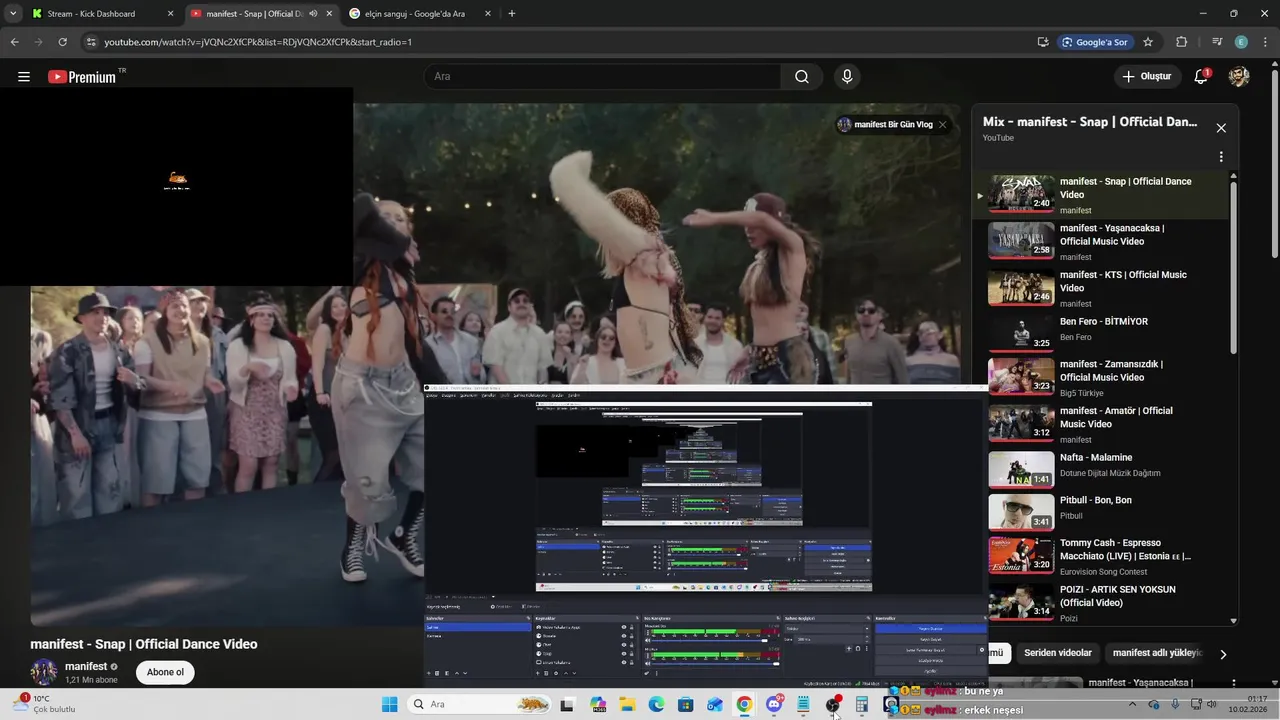
Task: Focus Windows taskbar Ara search box
Action: click(478, 704)
